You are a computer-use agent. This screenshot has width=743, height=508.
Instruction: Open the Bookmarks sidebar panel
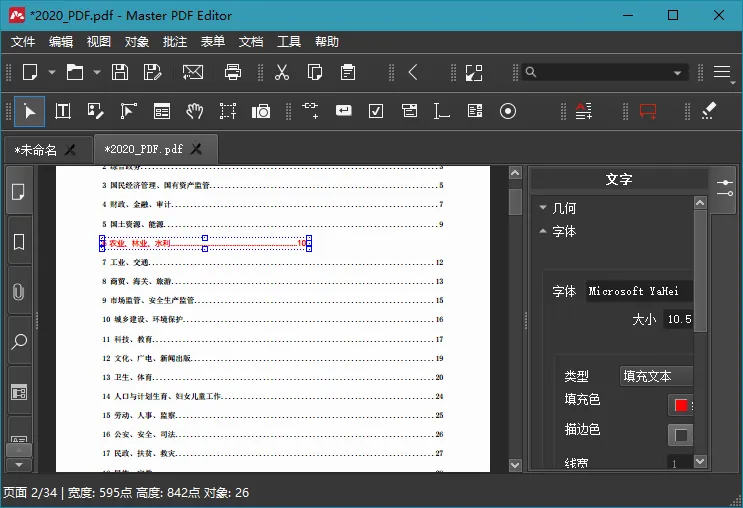(18, 242)
